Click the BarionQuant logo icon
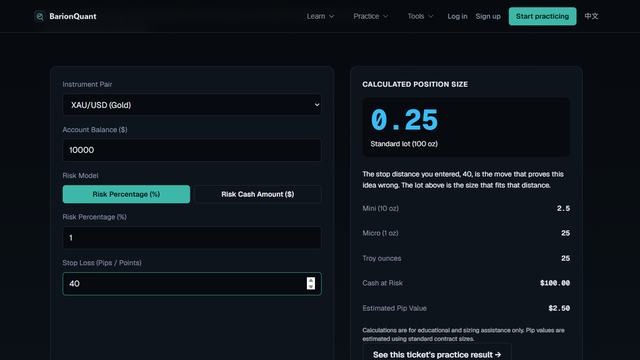This screenshot has width=640, height=360. 40,16
